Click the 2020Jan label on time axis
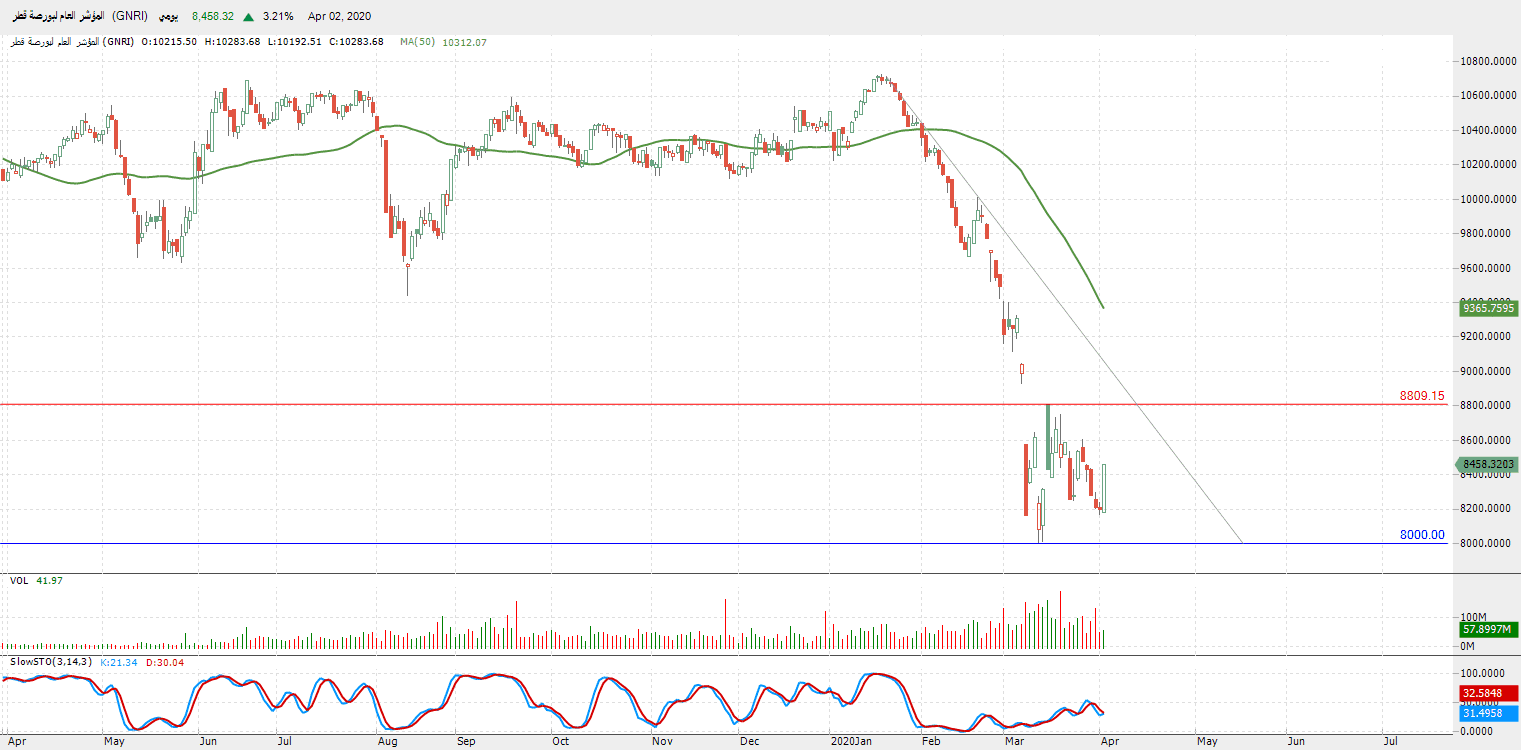 click(x=851, y=742)
